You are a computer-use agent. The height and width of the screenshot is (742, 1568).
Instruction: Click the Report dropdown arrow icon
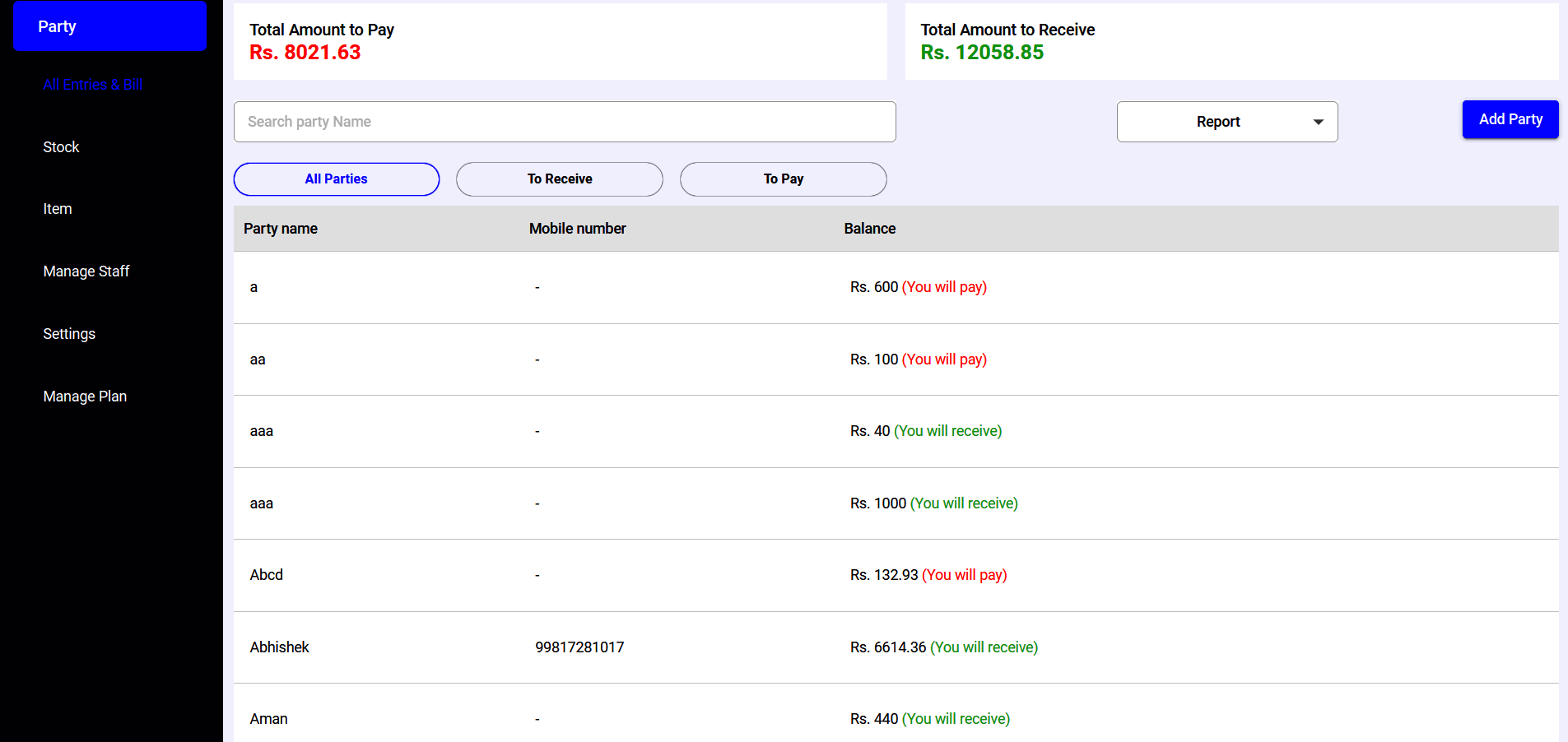pyautogui.click(x=1318, y=121)
